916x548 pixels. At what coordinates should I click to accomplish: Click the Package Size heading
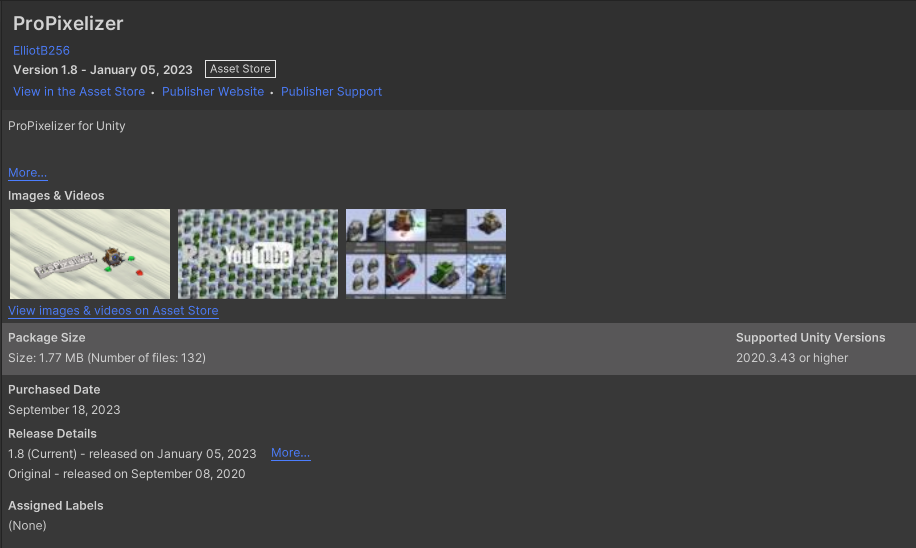(x=47, y=338)
